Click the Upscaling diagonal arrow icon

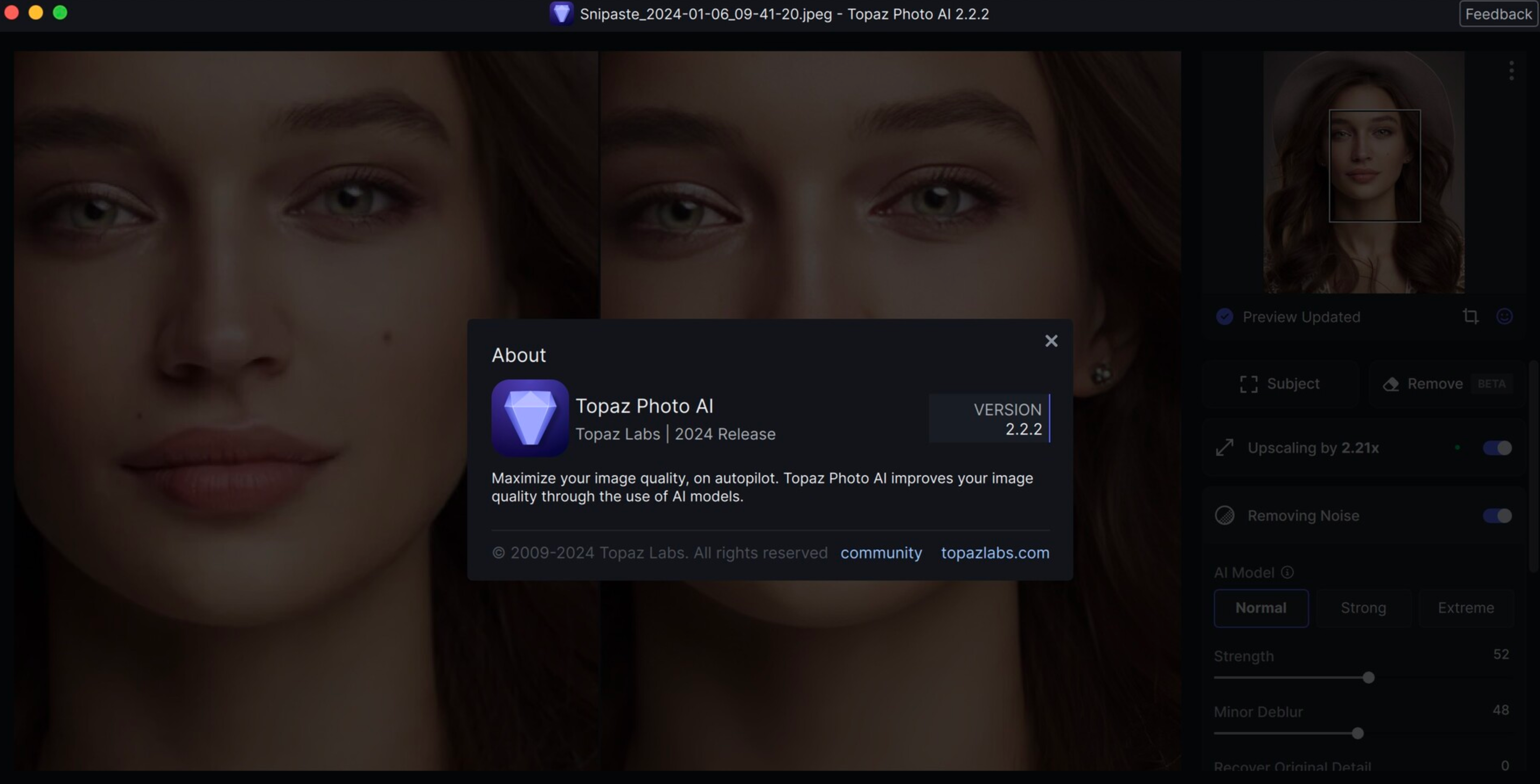[x=1224, y=447]
